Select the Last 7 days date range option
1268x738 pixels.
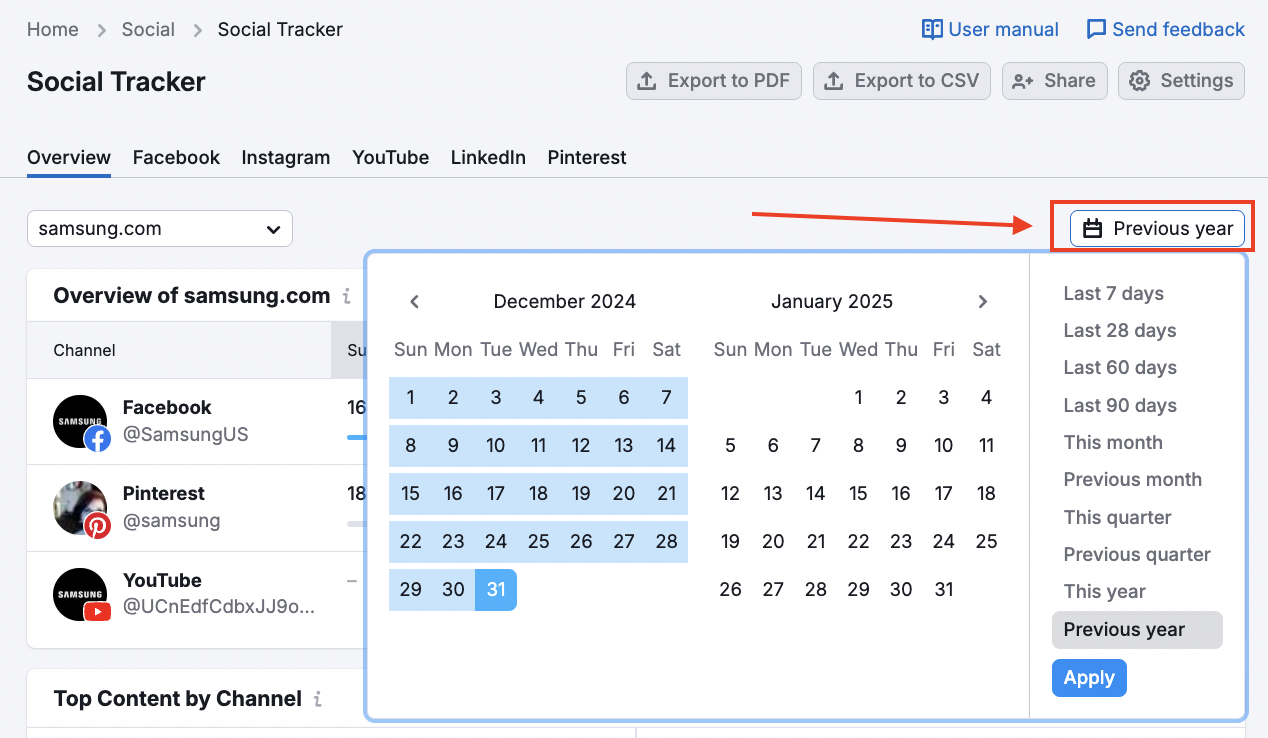point(1113,293)
